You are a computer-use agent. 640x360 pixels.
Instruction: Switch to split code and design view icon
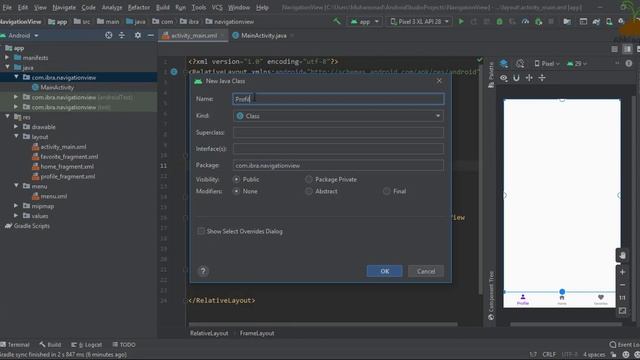pos(627,49)
